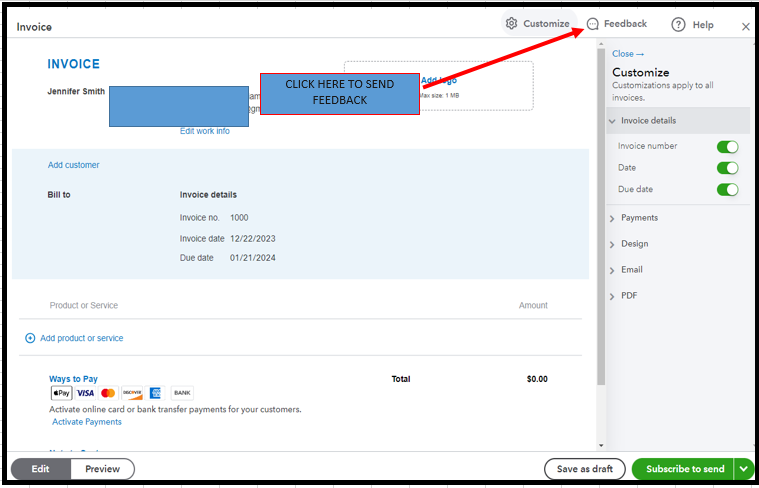Open the Subscribe to send dropdown arrow
Viewport: 759px width, 488px height.
744,469
